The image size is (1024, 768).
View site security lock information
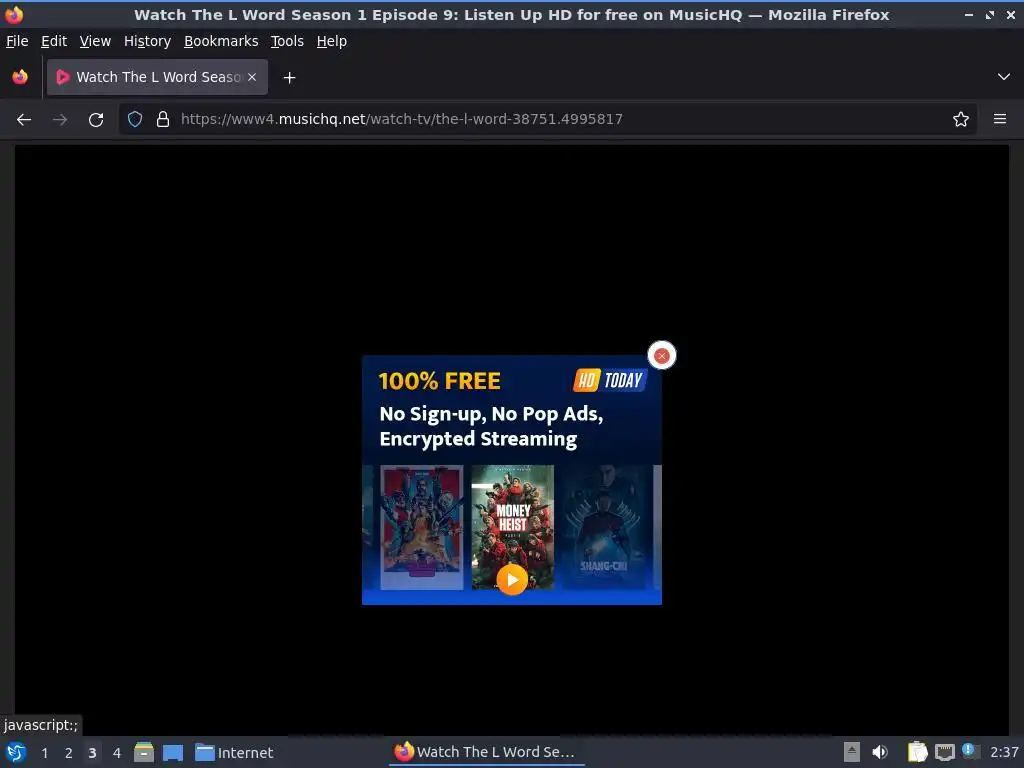pos(163,119)
